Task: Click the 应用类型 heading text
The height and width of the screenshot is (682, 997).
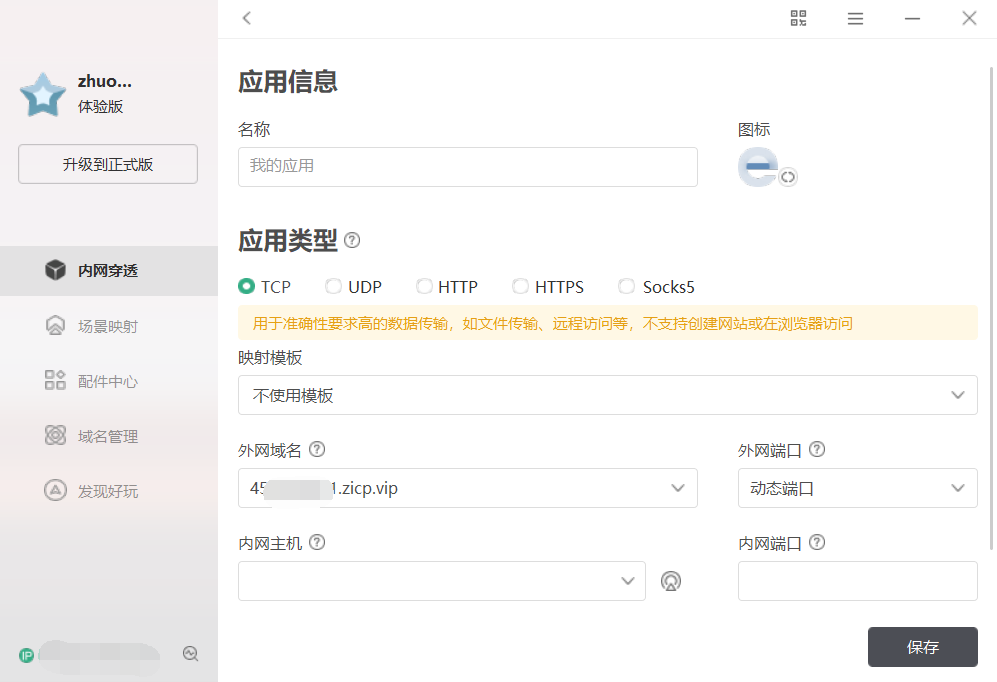Action: (287, 240)
